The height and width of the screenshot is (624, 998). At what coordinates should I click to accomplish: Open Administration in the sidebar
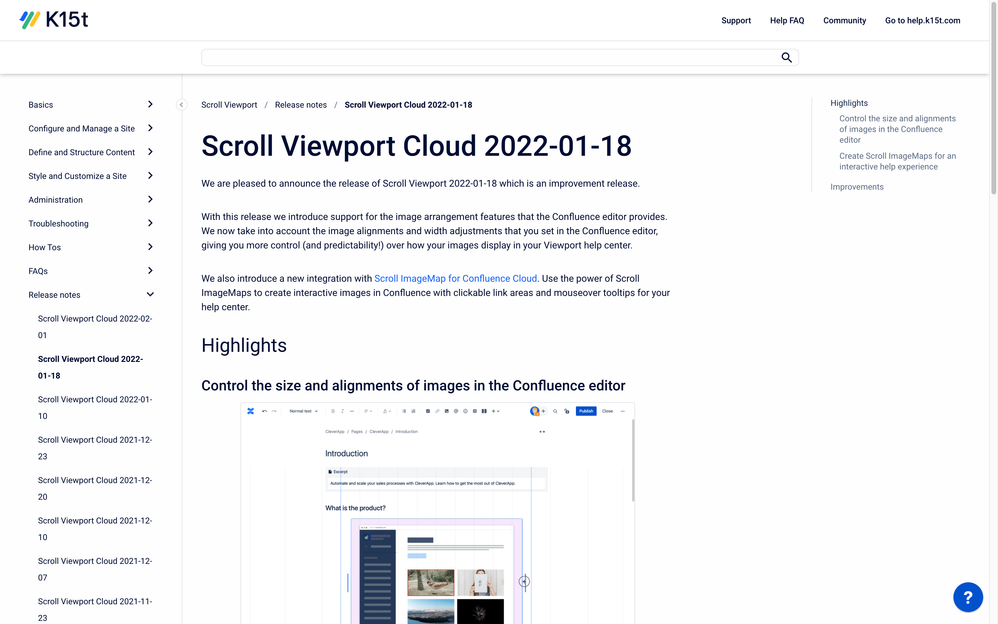(x=55, y=200)
